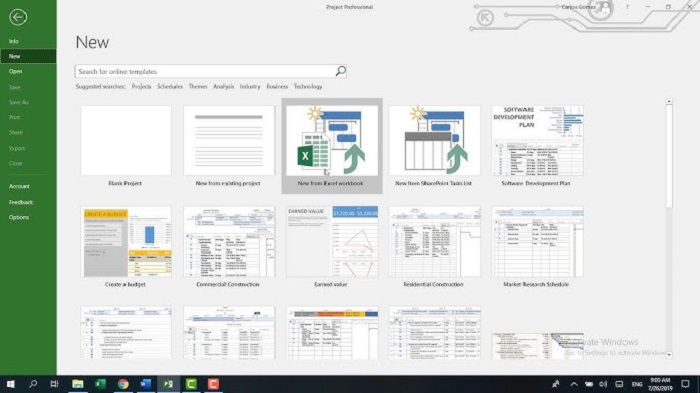The height and width of the screenshot is (393, 700).
Task: Open Windows search from taskbar
Action: (33, 384)
